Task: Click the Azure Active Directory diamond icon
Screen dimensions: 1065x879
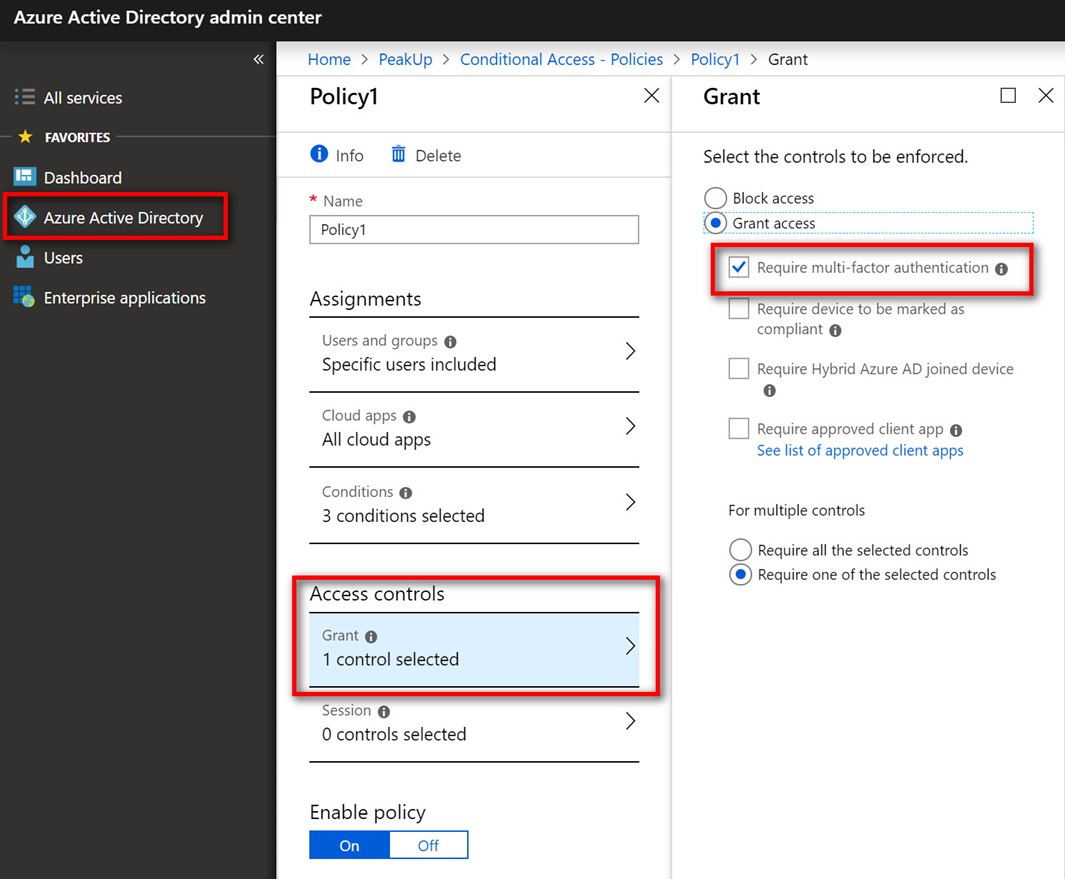Action: (24, 217)
